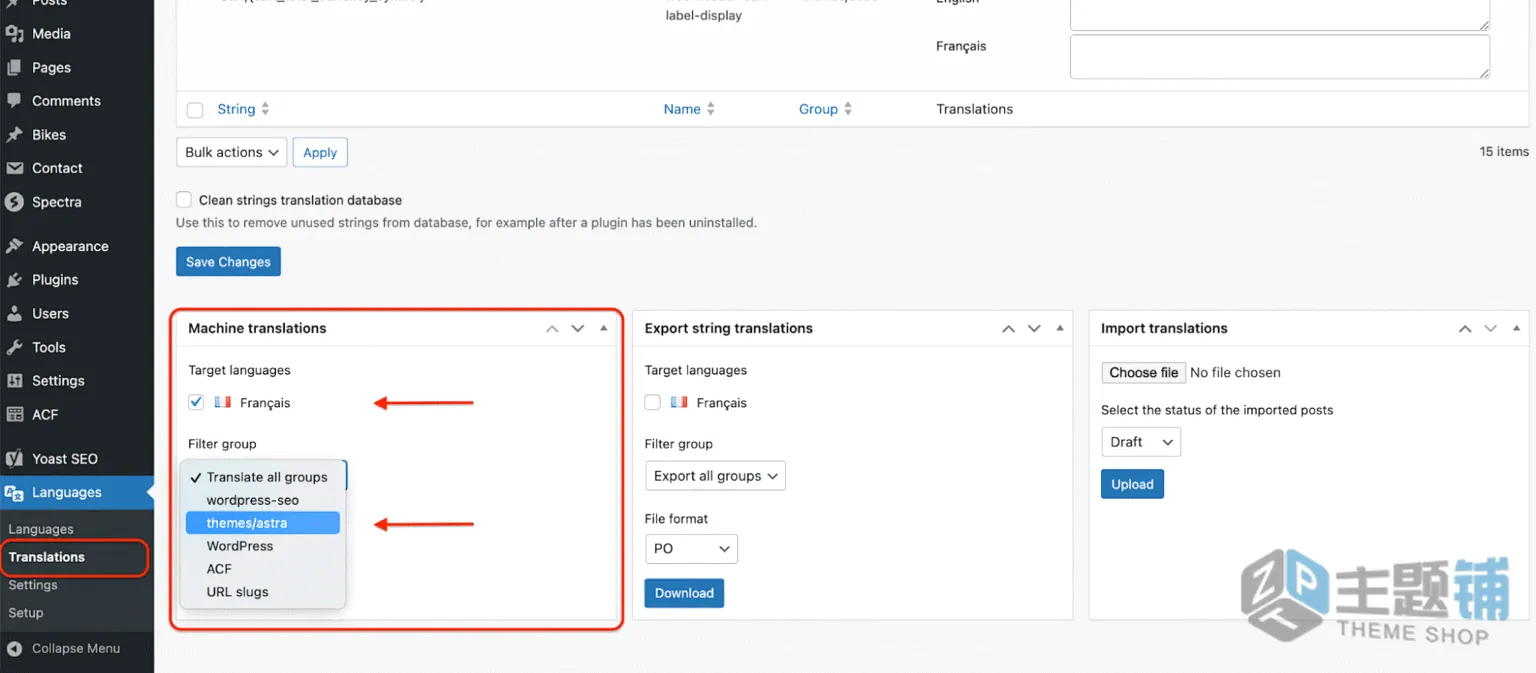Open the Translations submenu item
The width and height of the screenshot is (1536, 673).
[x=47, y=557]
